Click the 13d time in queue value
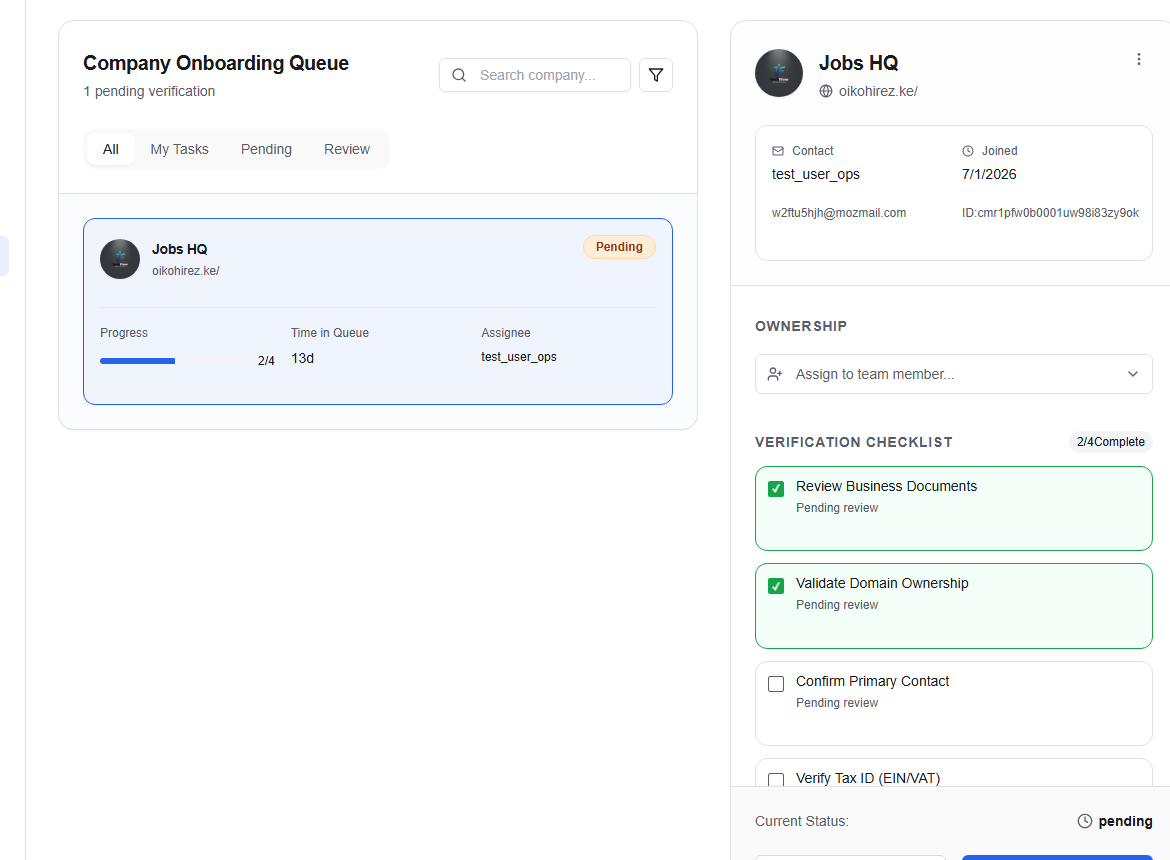This screenshot has height=860, width=1170. pyautogui.click(x=302, y=358)
